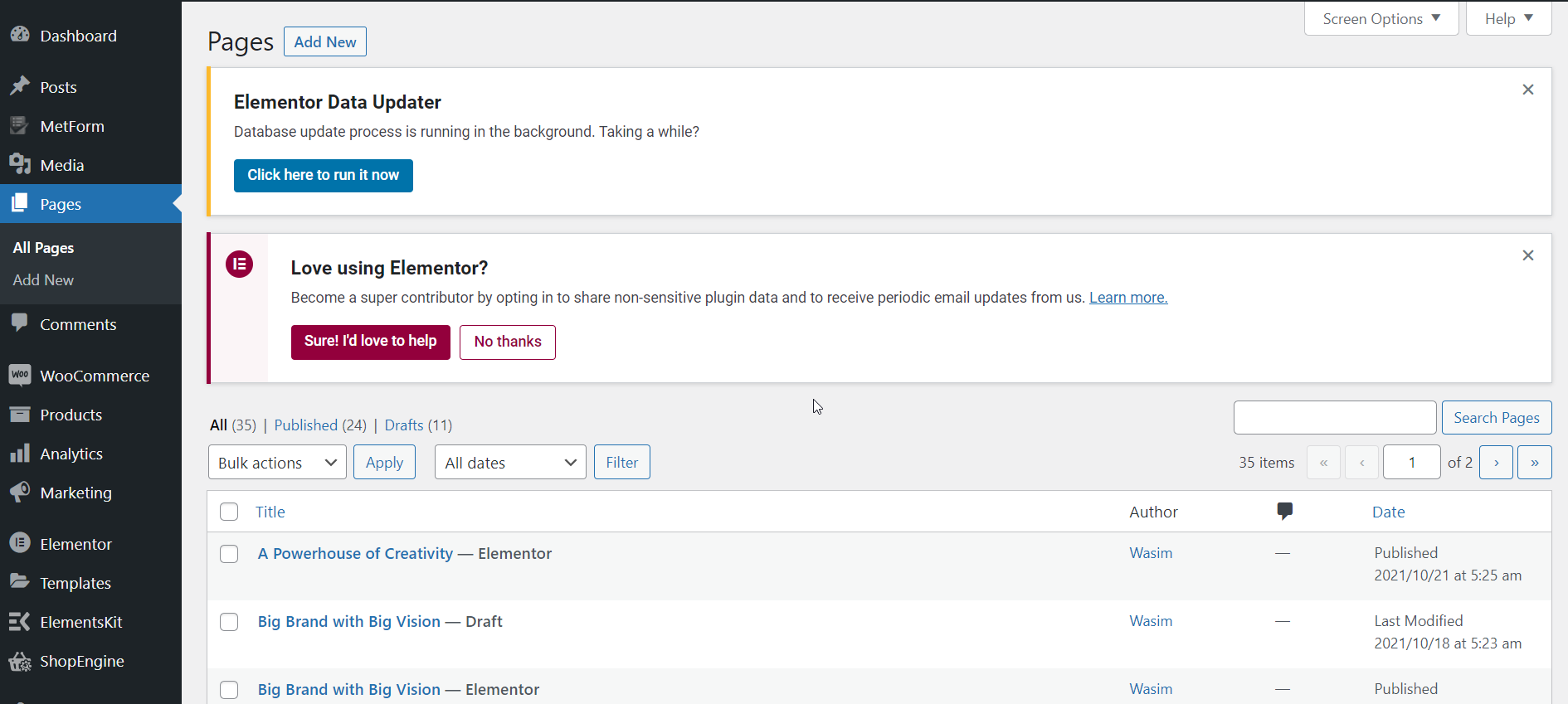Click the Marketing megaphone icon

coord(20,492)
